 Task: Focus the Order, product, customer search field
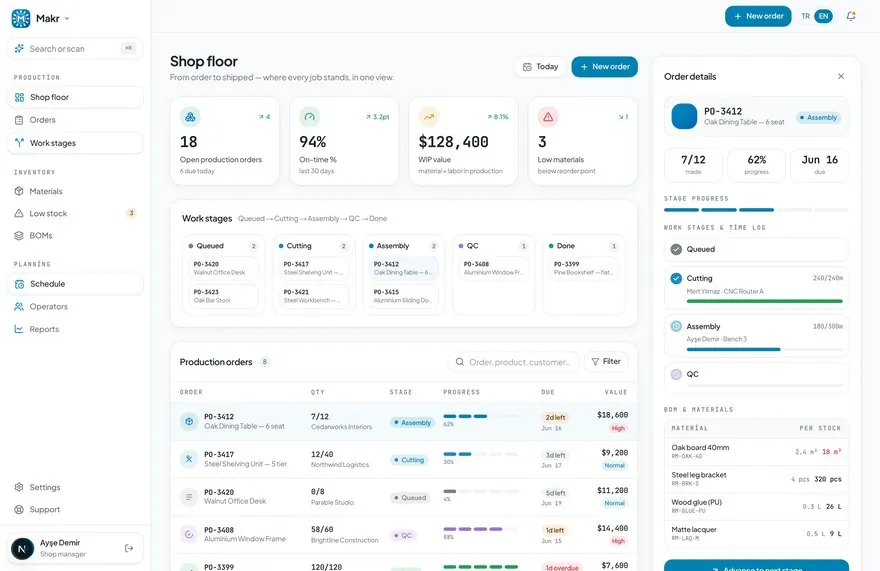[x=514, y=362]
